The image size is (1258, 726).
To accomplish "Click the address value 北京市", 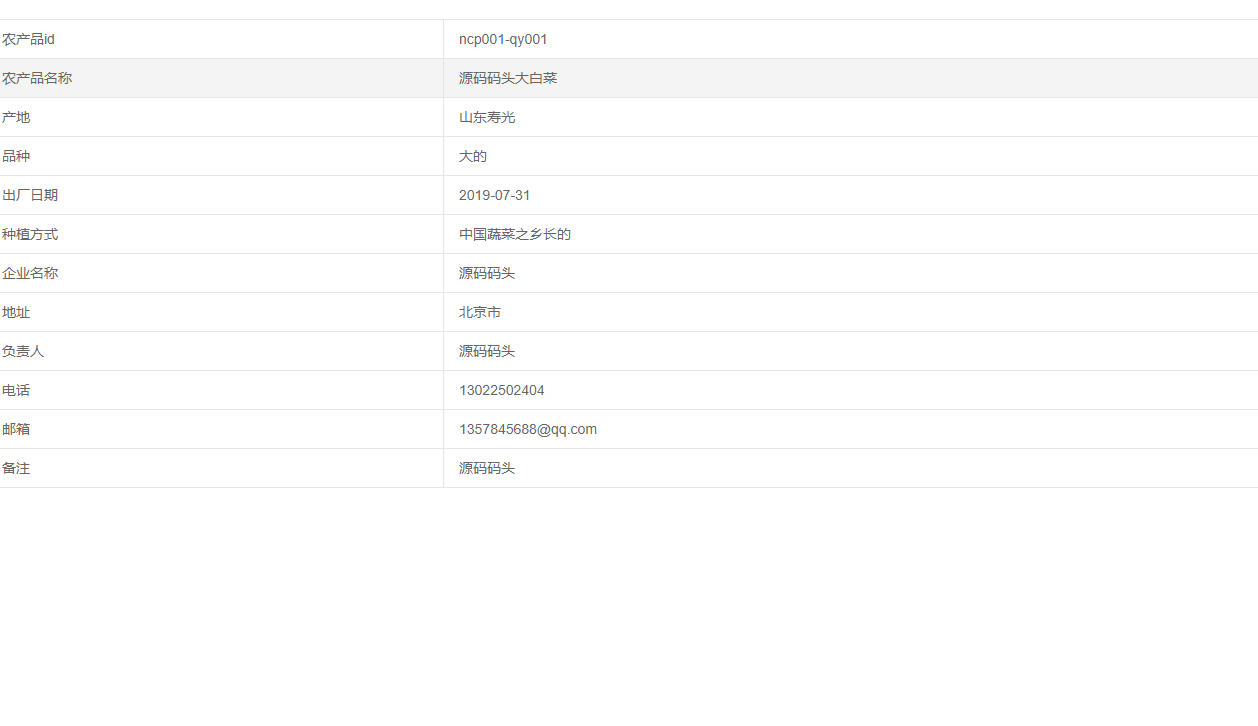I will tap(479, 312).
